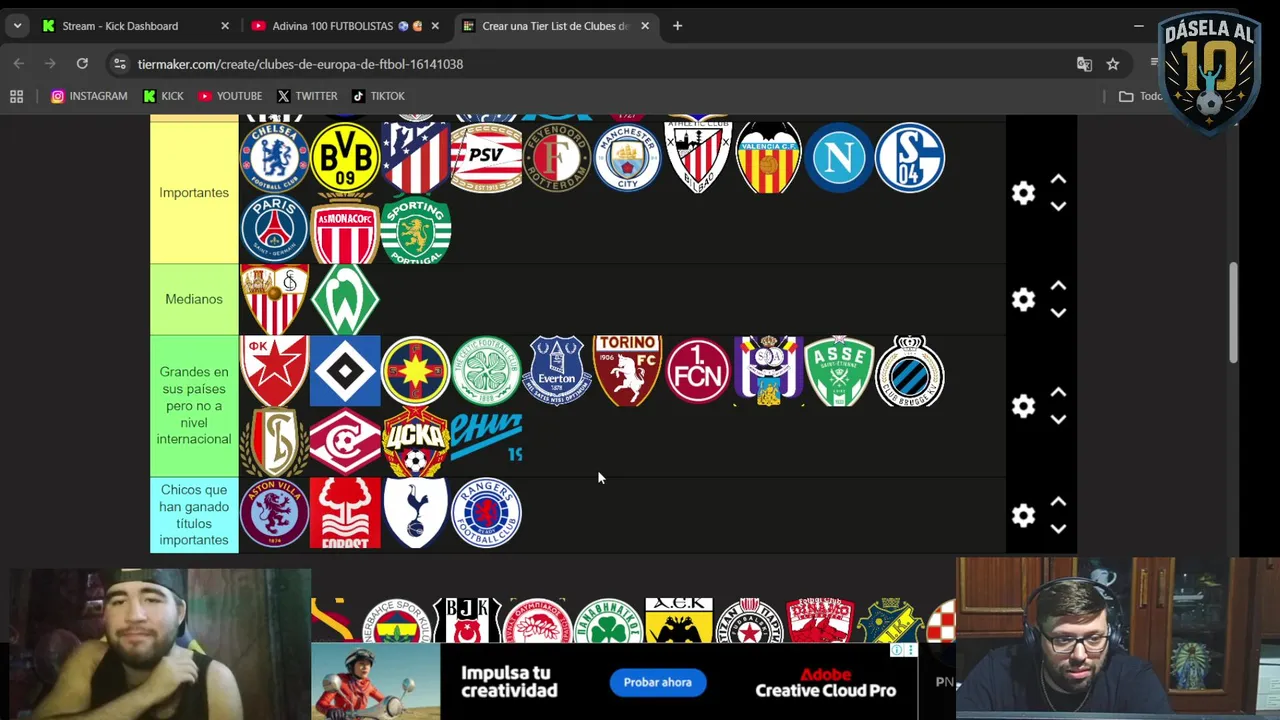Move Medianos tier down
1280x720 pixels.
tap(1058, 312)
